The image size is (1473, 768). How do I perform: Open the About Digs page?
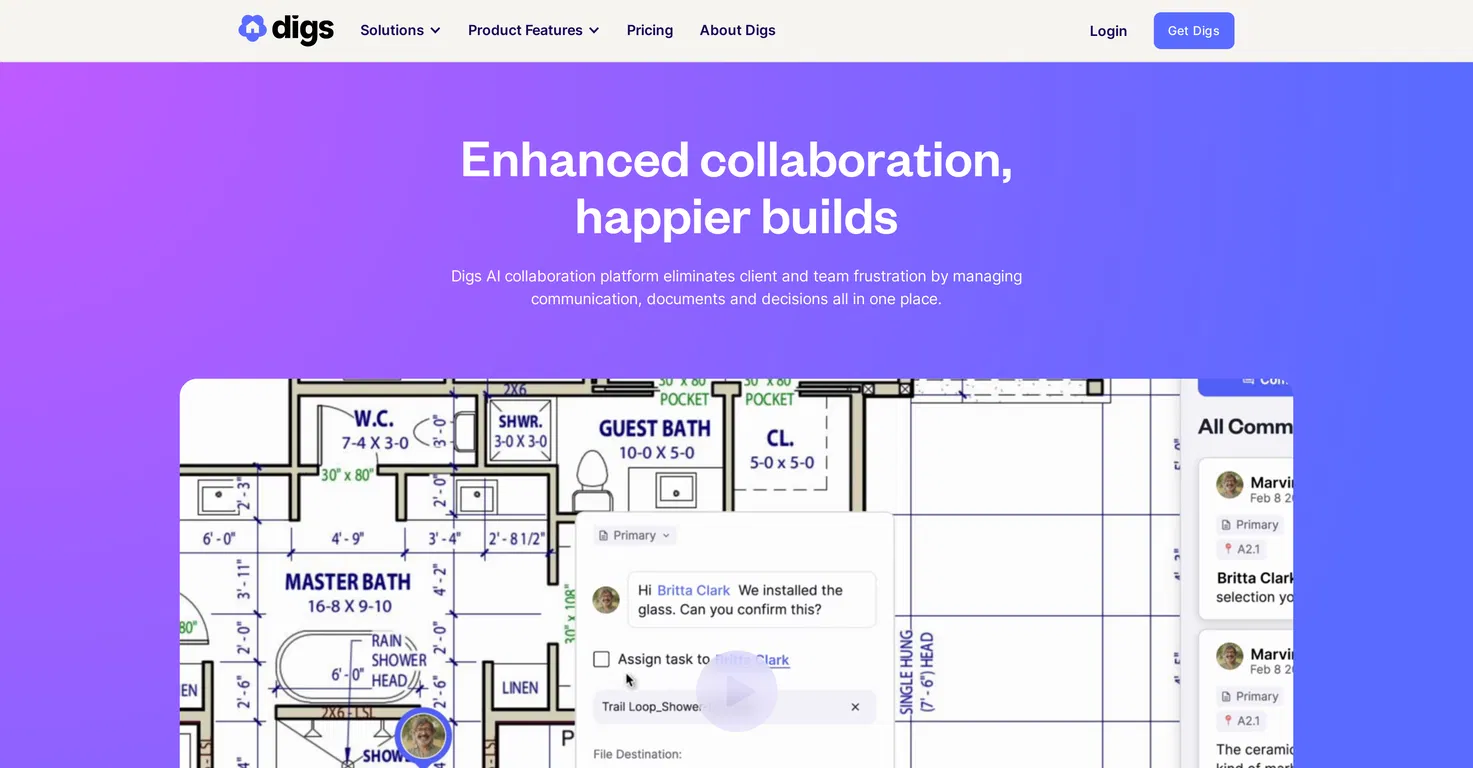(738, 30)
